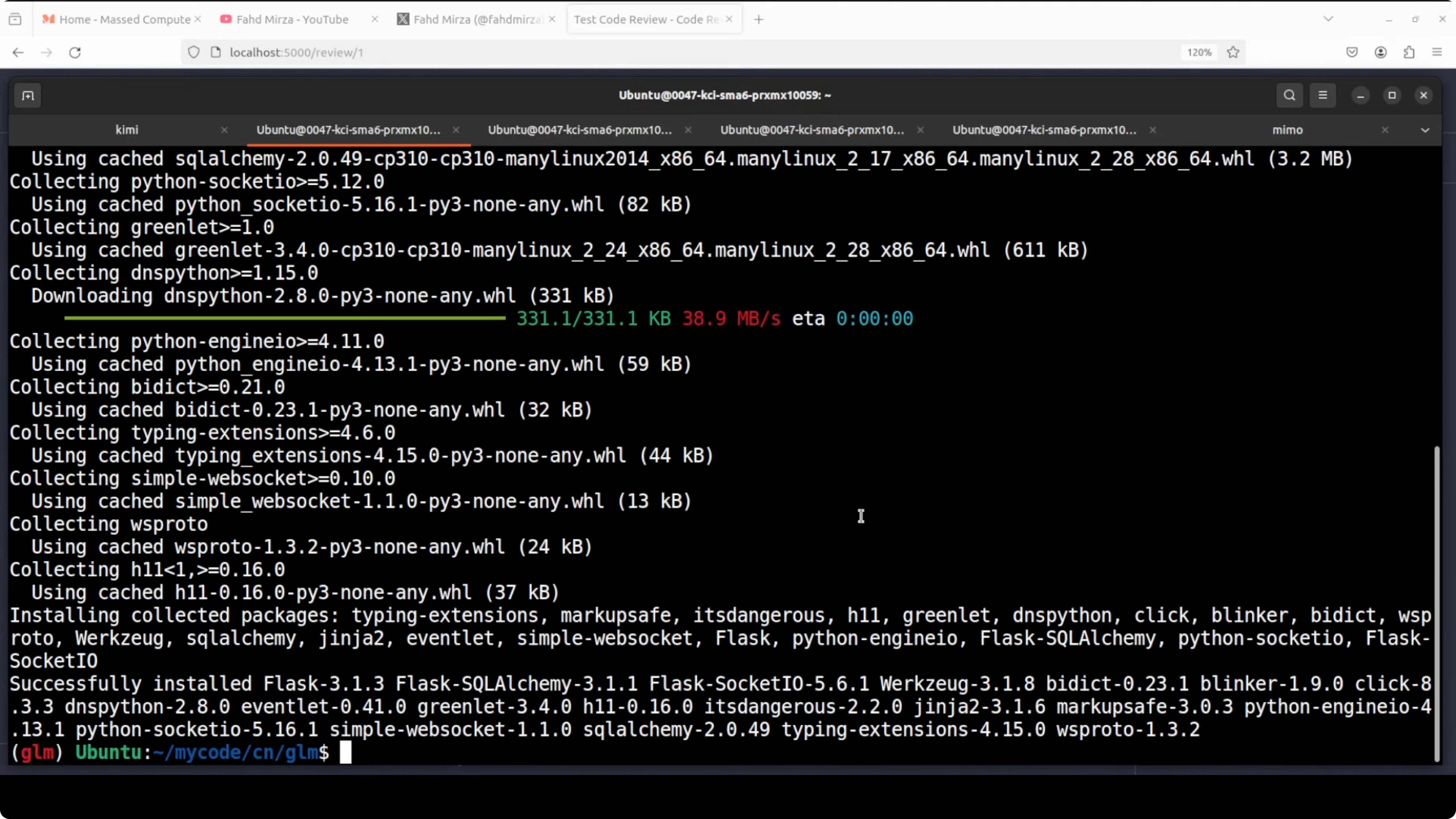Switch to the kimi terminal tab
Viewport: 1456px width, 819px height.
(x=127, y=130)
